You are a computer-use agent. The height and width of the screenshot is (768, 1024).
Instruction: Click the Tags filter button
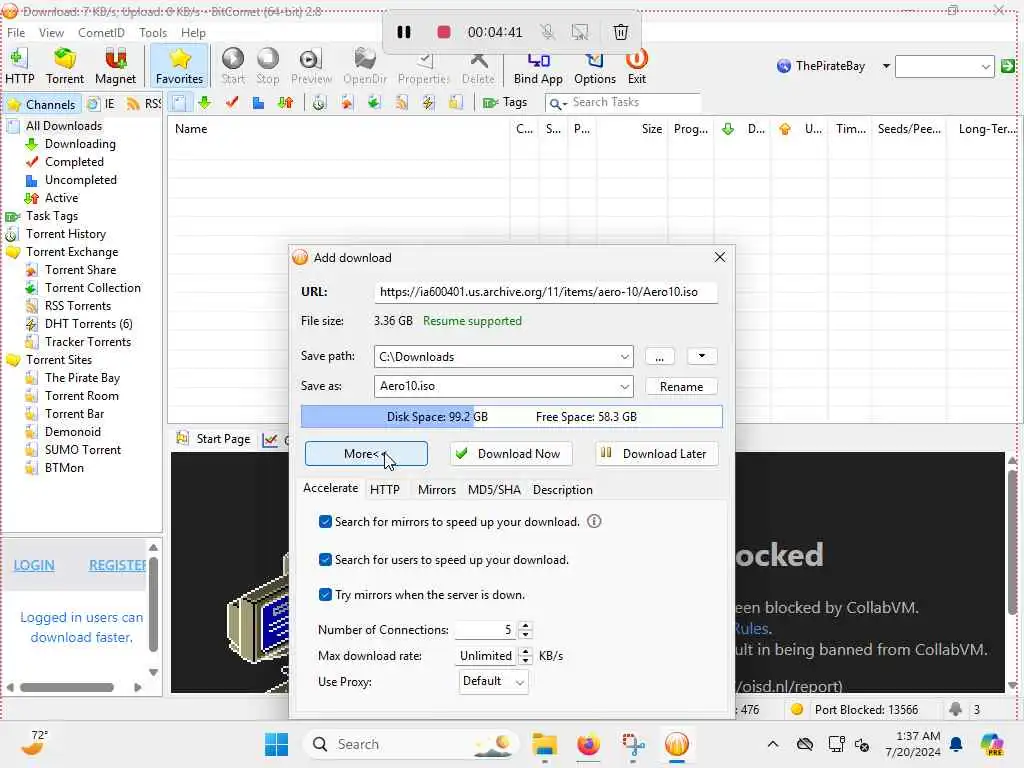tap(505, 103)
